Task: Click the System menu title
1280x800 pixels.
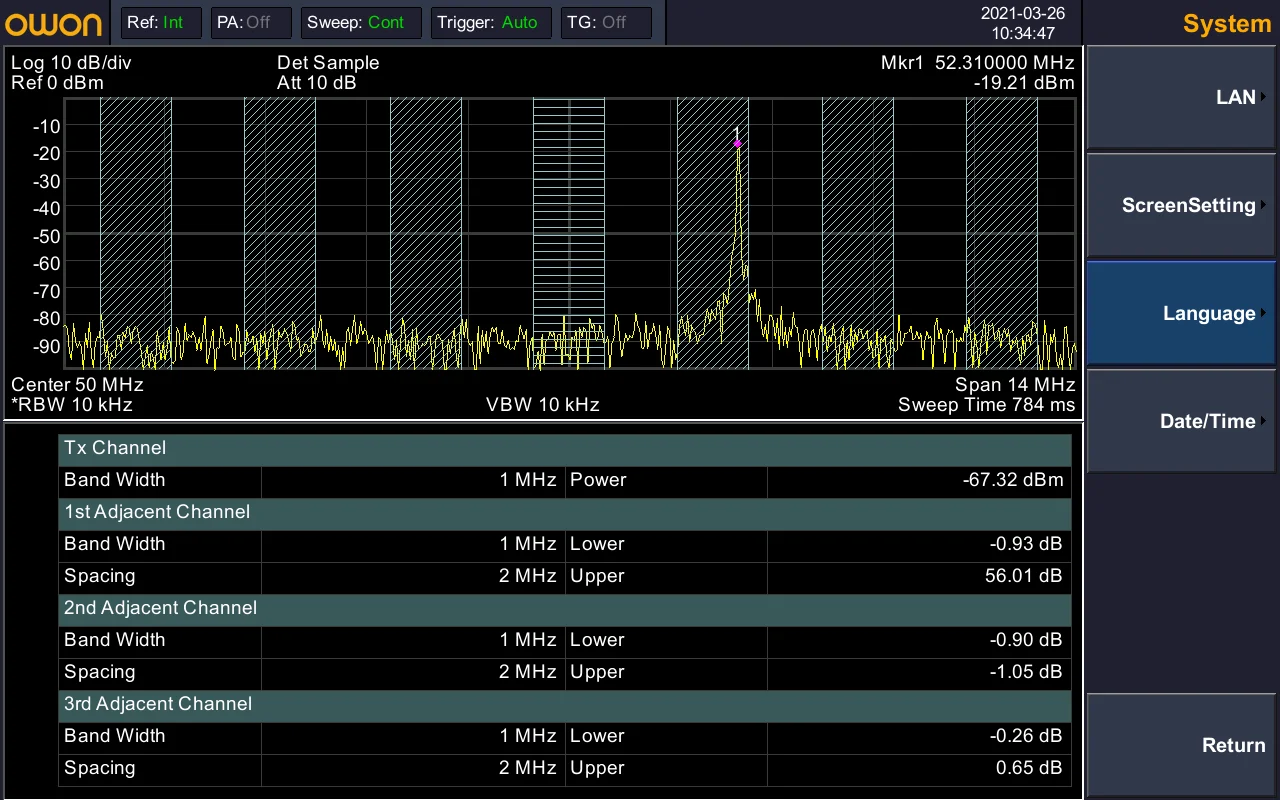Action: pos(1226,24)
